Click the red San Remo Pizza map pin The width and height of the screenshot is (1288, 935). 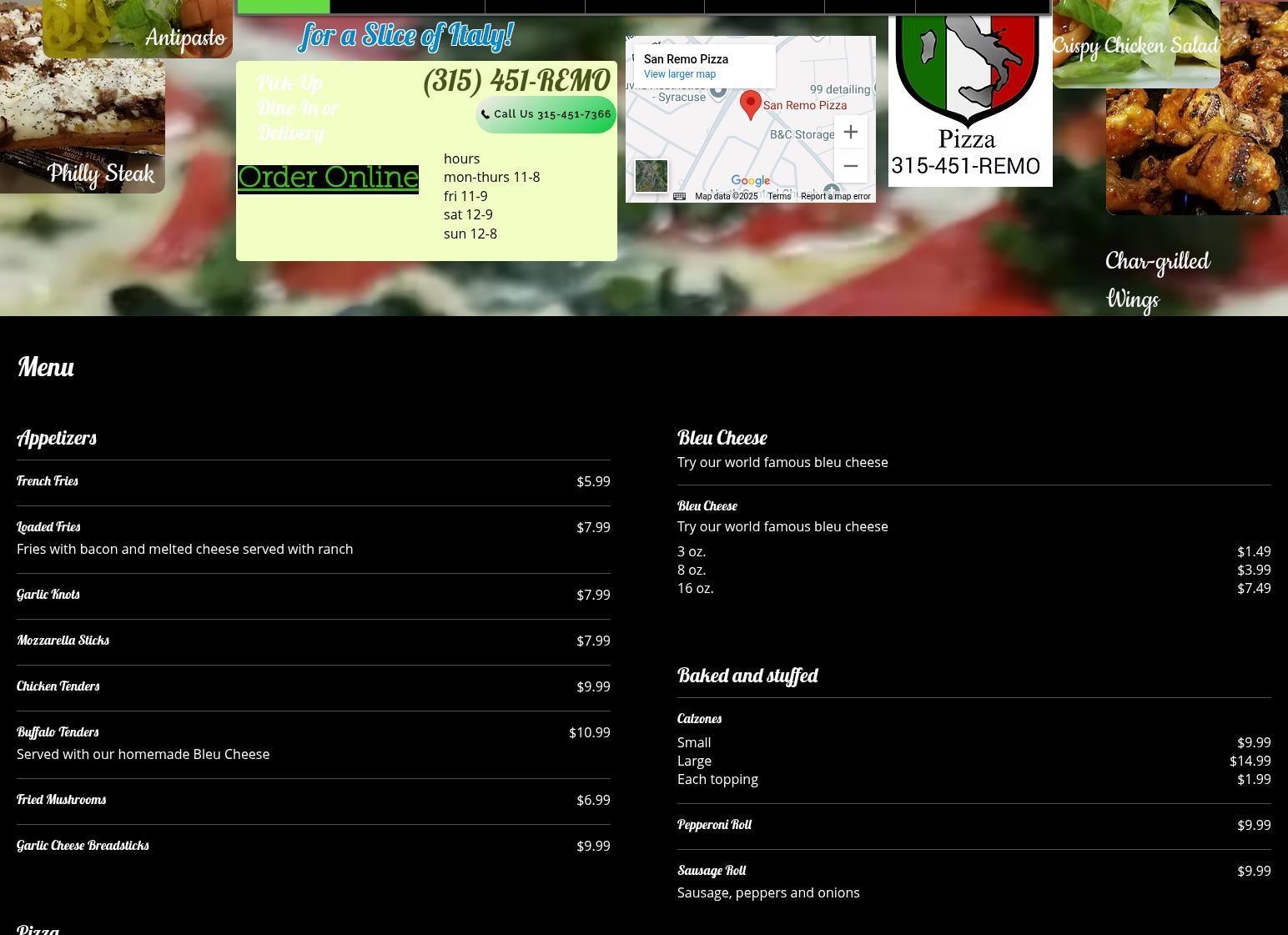(x=751, y=105)
